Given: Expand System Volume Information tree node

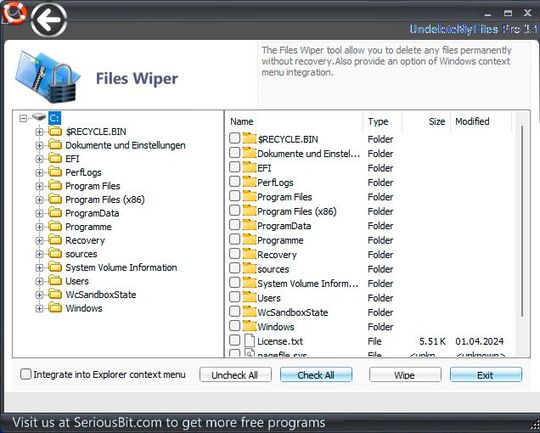Looking at the screenshot, I should tap(39, 268).
